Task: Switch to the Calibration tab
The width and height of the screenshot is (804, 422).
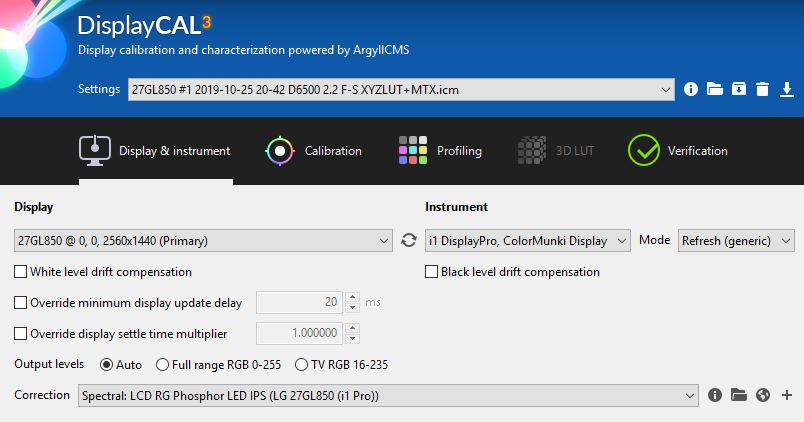Action: [x=313, y=151]
